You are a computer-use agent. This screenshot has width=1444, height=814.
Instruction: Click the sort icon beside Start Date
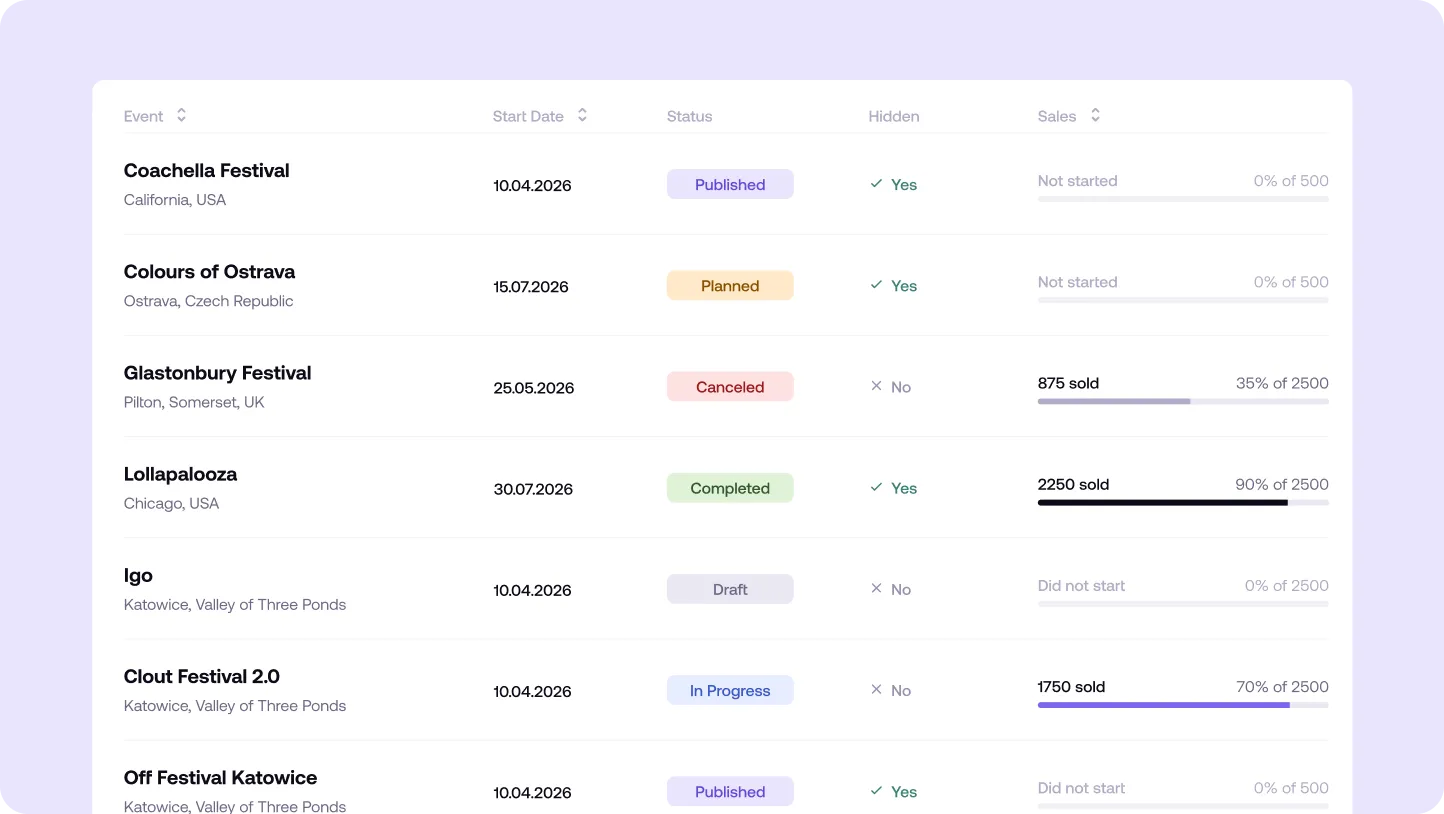point(583,115)
